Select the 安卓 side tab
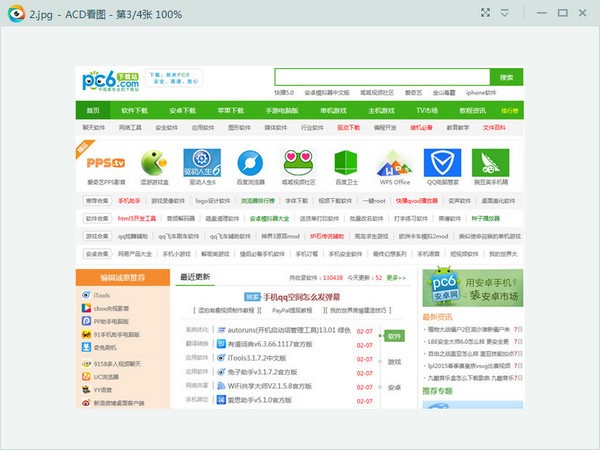600x450 pixels. click(395, 387)
